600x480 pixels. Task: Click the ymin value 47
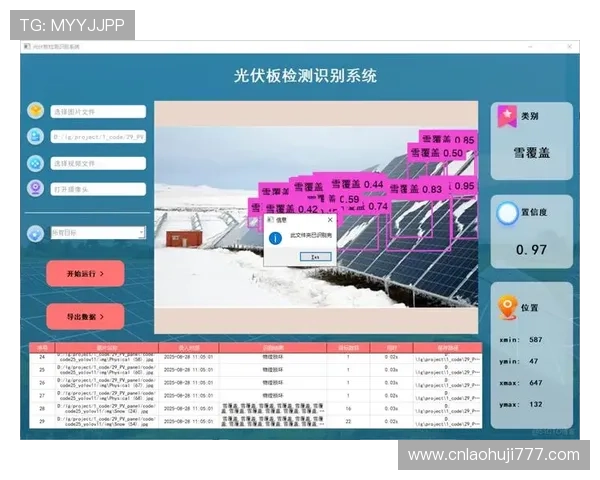(x=534, y=361)
